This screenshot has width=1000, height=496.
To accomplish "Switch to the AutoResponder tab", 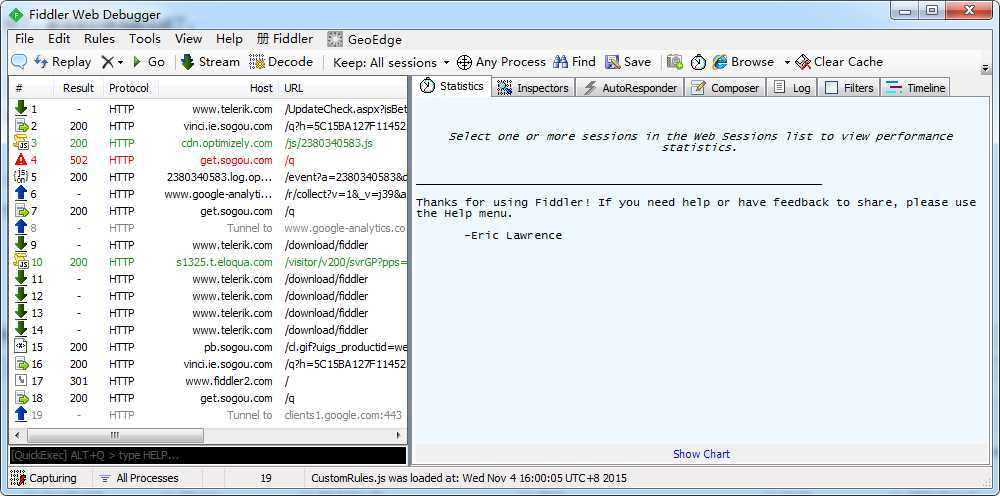I will click(x=630, y=88).
